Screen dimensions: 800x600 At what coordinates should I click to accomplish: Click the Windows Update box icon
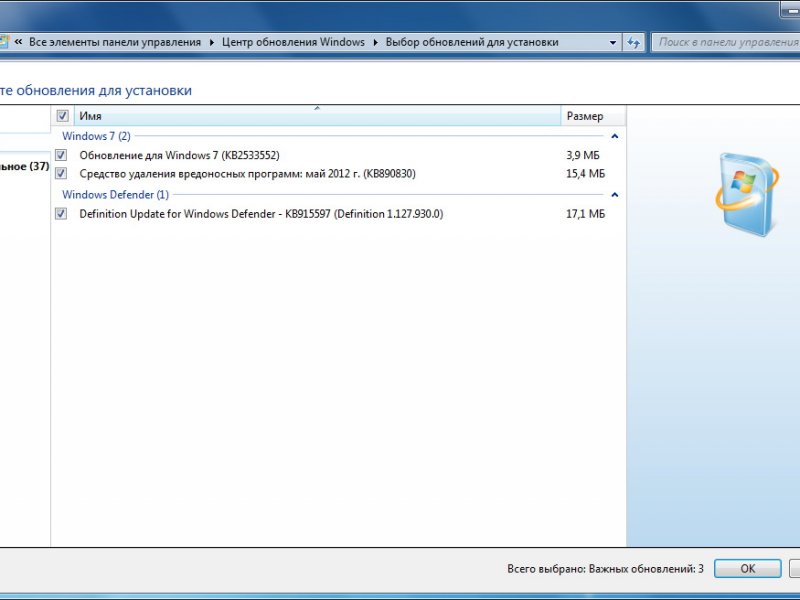(747, 194)
